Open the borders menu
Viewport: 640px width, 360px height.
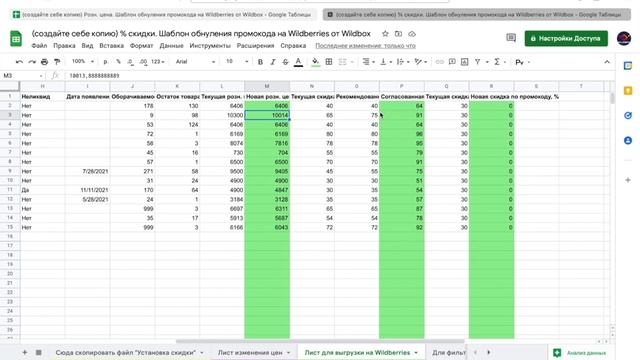(x=329, y=62)
